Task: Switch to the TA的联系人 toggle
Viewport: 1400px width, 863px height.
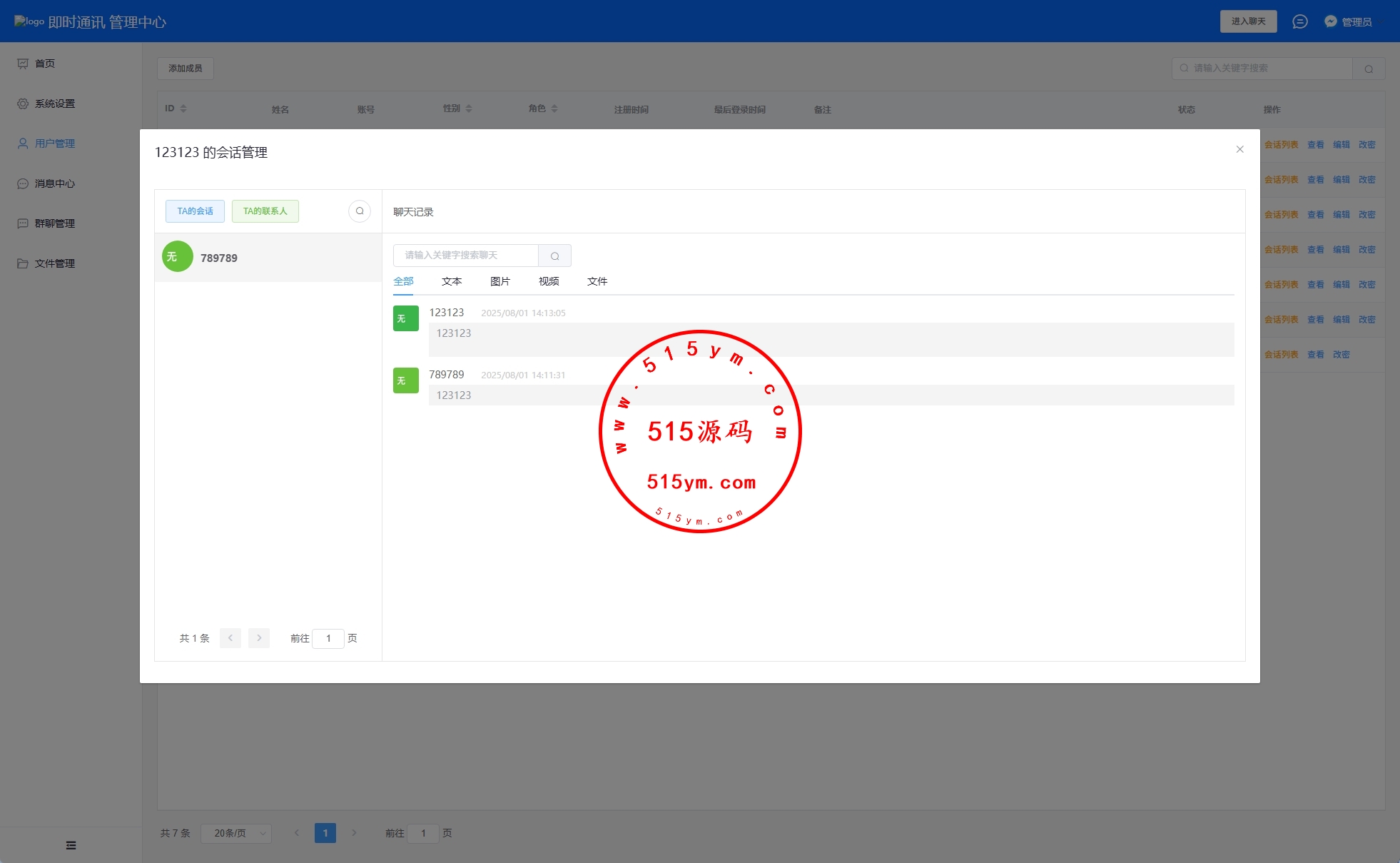Action: pos(265,211)
